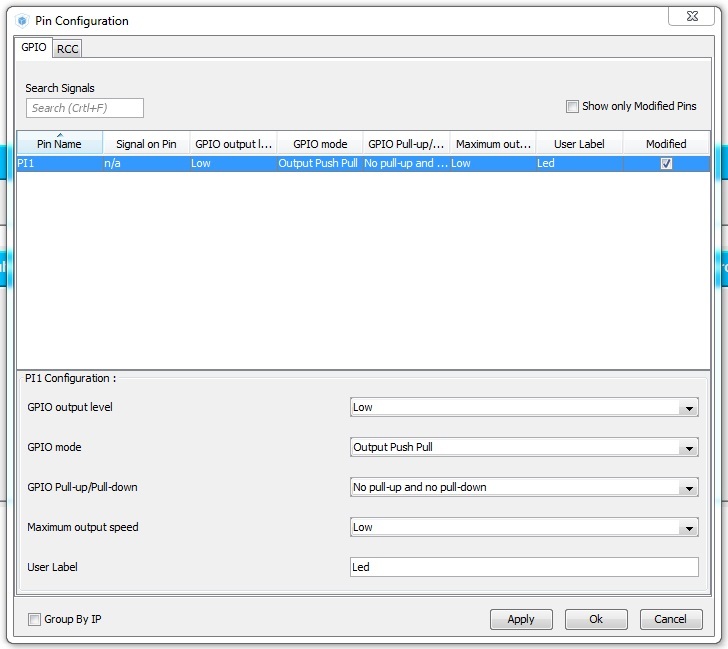The height and width of the screenshot is (649, 728).
Task: Click the GPIO Pull-up column header
Action: point(406,144)
